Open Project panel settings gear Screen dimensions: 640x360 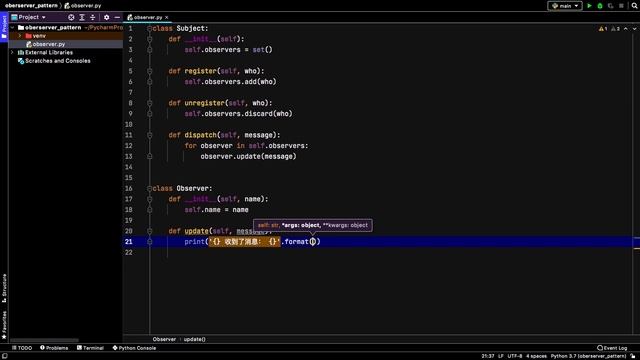click(107, 17)
